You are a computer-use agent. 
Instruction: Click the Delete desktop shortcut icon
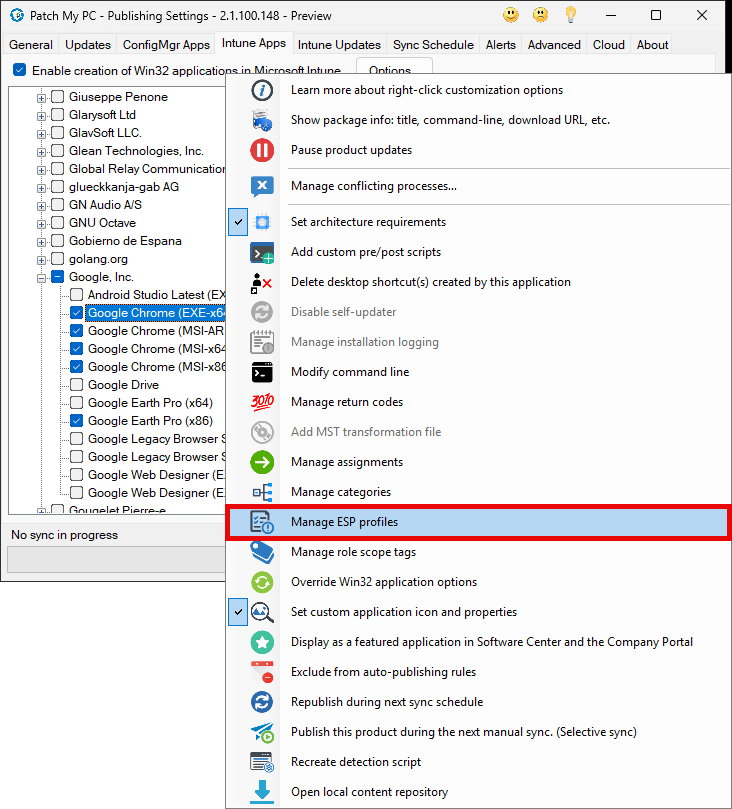coord(262,282)
